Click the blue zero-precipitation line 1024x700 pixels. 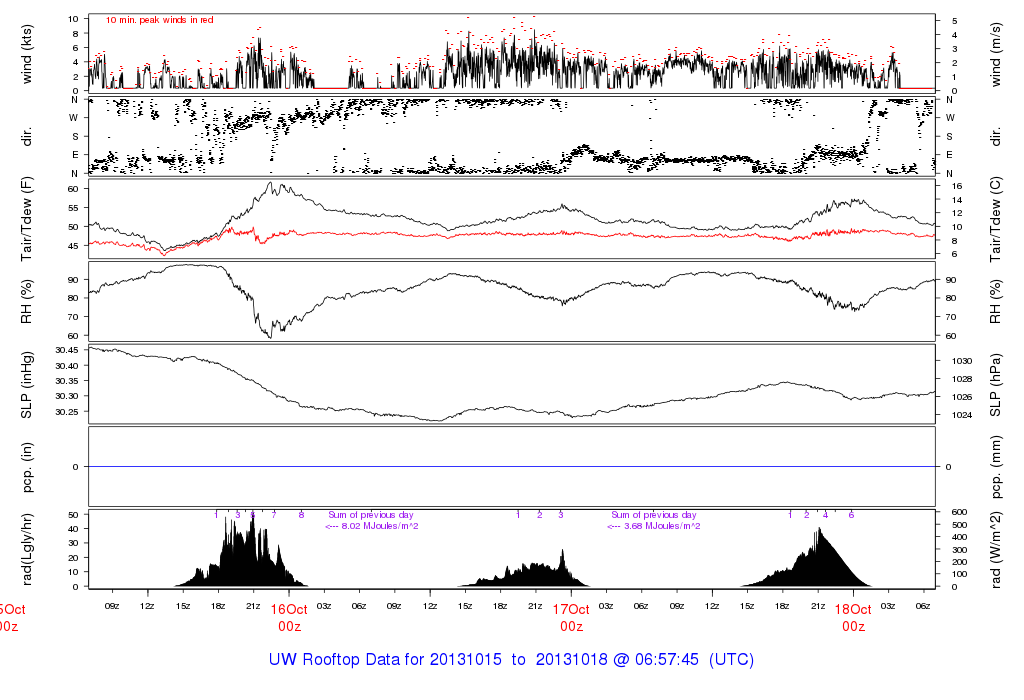(x=512, y=467)
